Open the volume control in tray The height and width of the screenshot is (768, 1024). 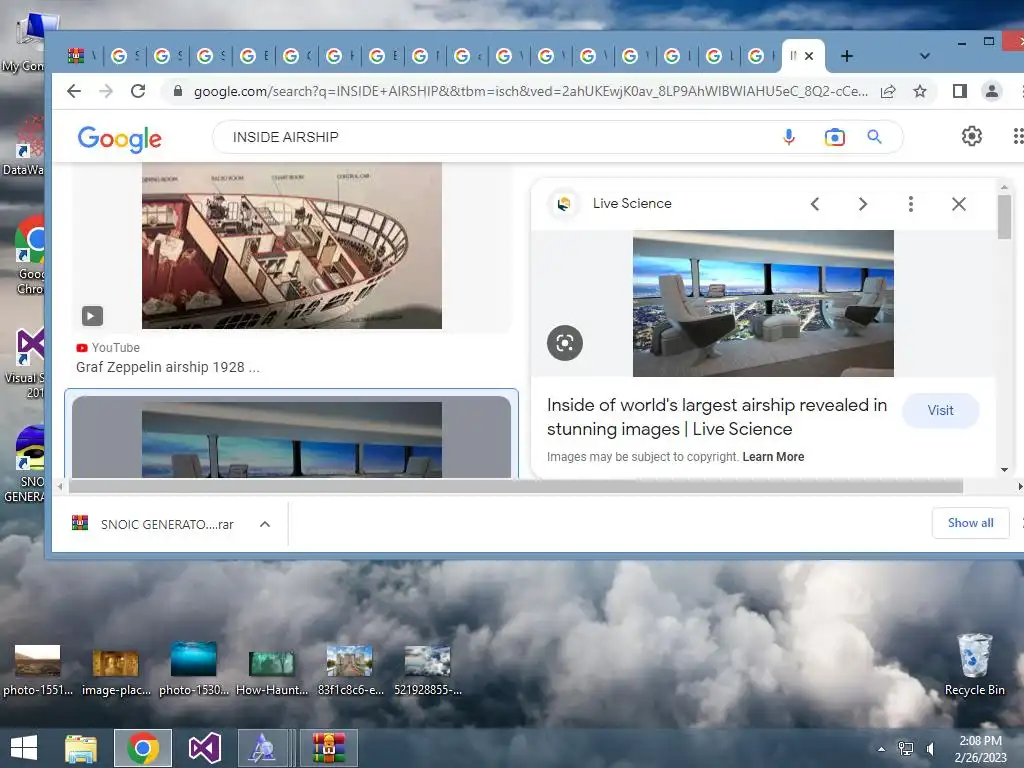point(931,749)
